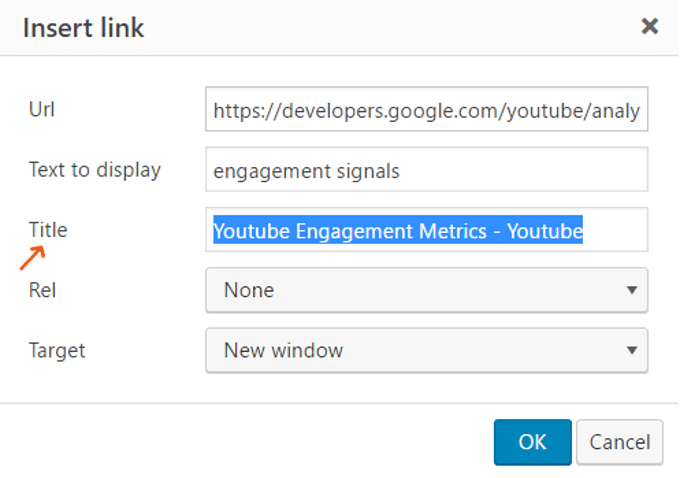Click the Text to display label
This screenshot has width=680, height=478.
click(95, 170)
